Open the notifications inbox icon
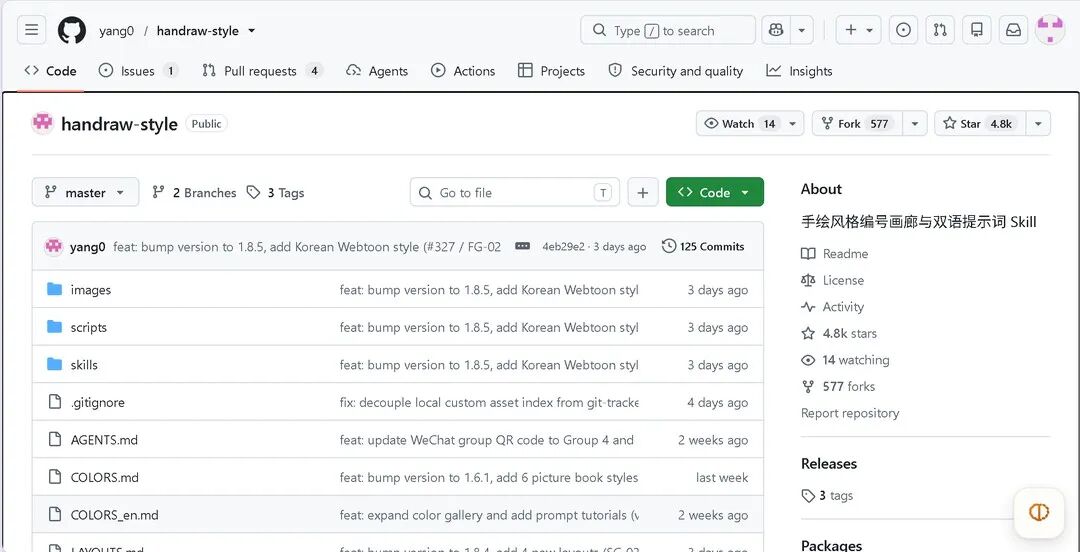 [x=1013, y=30]
